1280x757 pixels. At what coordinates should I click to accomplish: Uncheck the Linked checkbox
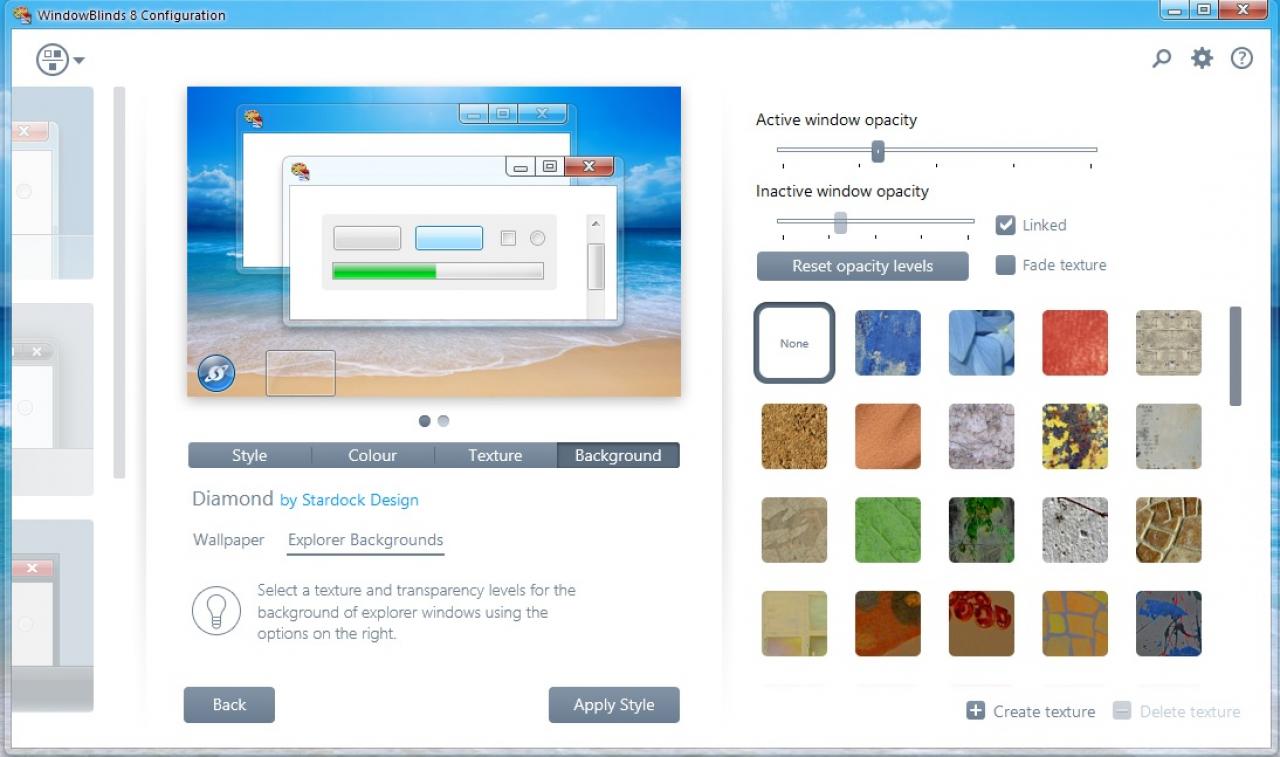click(x=1006, y=225)
